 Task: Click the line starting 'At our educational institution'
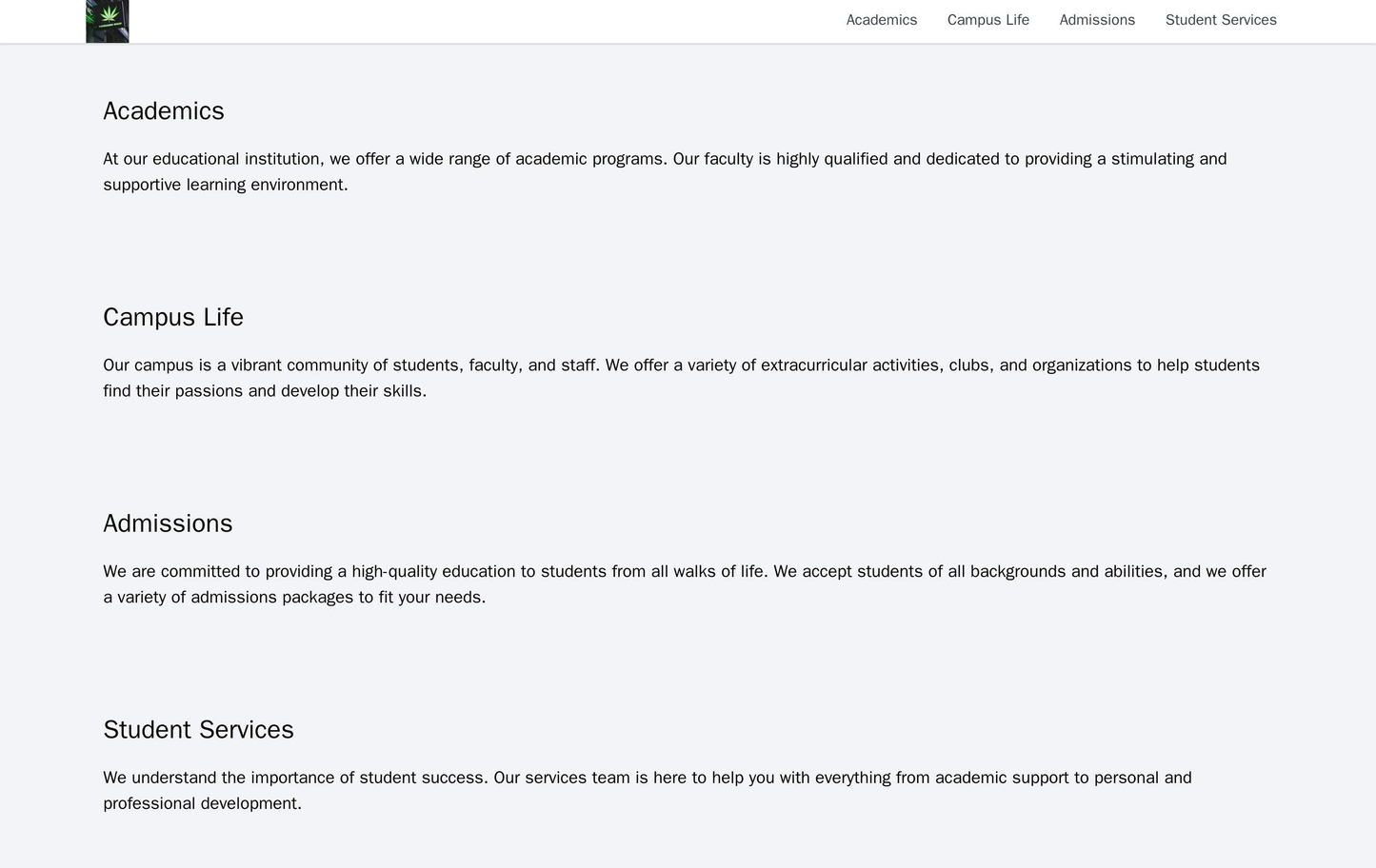pos(665,159)
